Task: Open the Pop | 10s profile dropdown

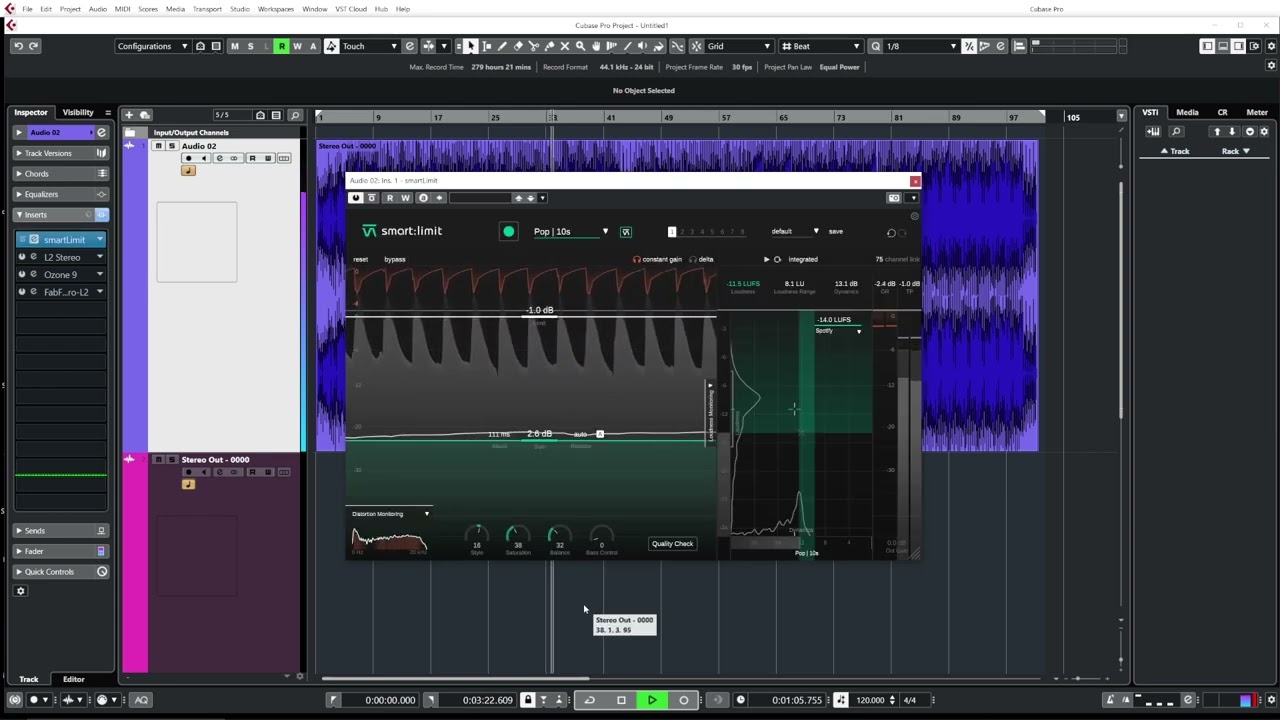Action: [x=570, y=232]
